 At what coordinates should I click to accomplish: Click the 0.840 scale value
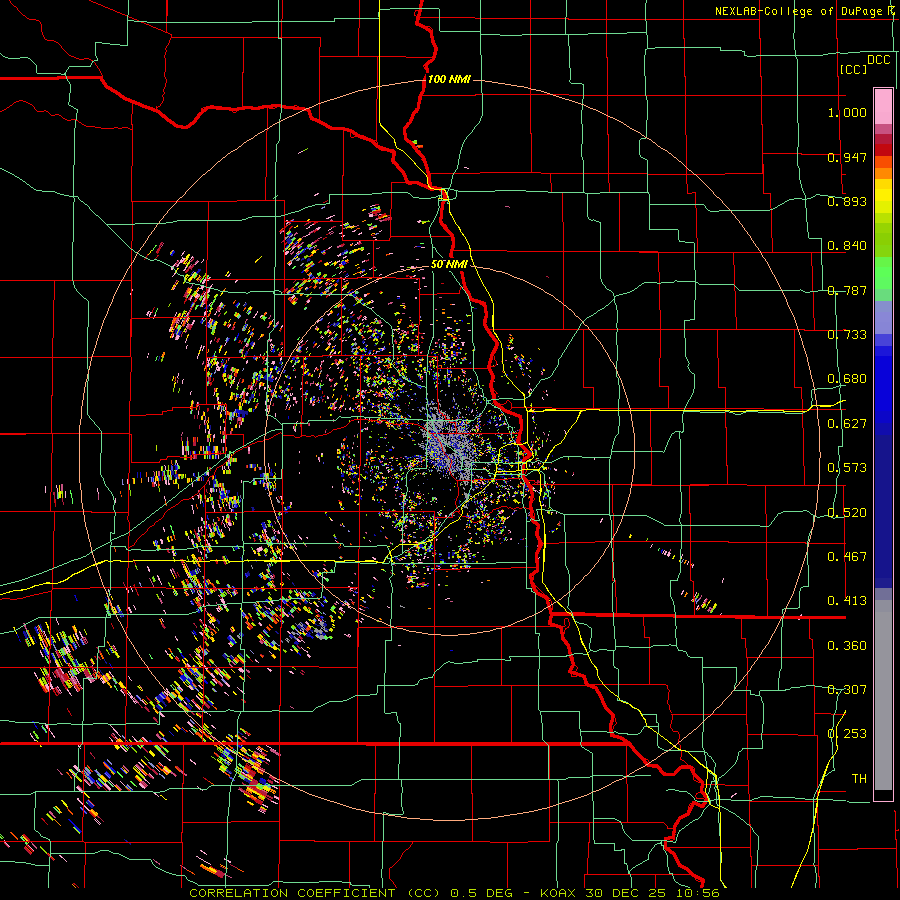(x=847, y=246)
